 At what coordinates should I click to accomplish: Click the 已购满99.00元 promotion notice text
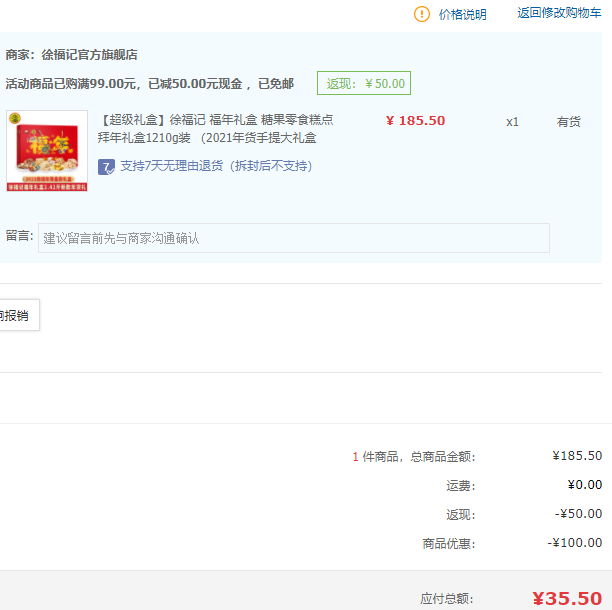(150, 84)
